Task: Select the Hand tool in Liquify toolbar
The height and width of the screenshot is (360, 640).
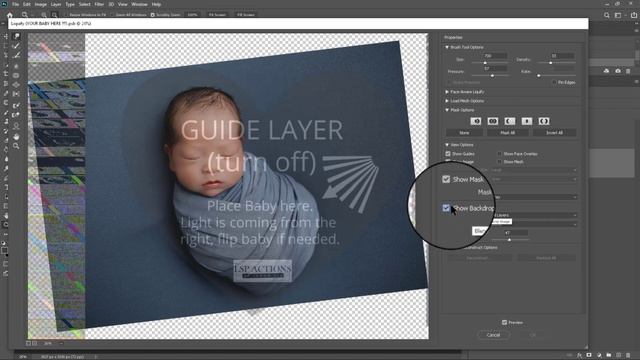Action: 16,136
